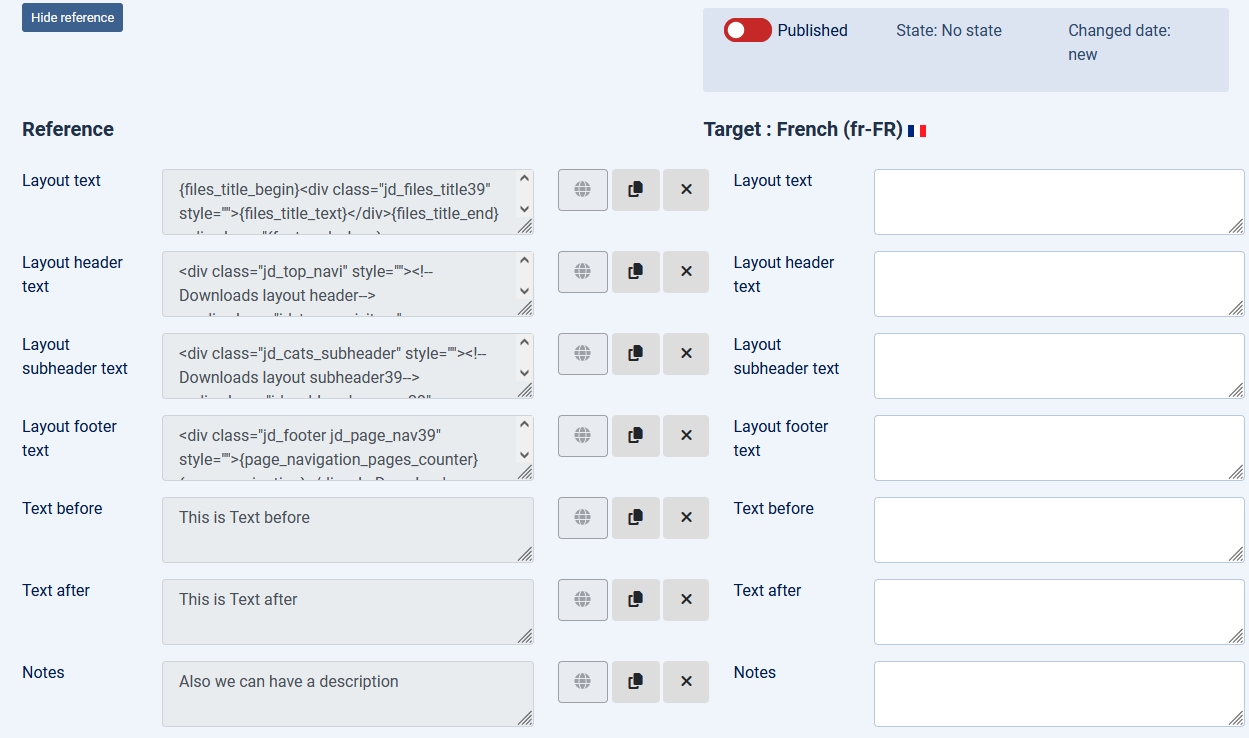
Task: Click scroll-down arrow in reference Layout subheader box
Action: coord(525,373)
